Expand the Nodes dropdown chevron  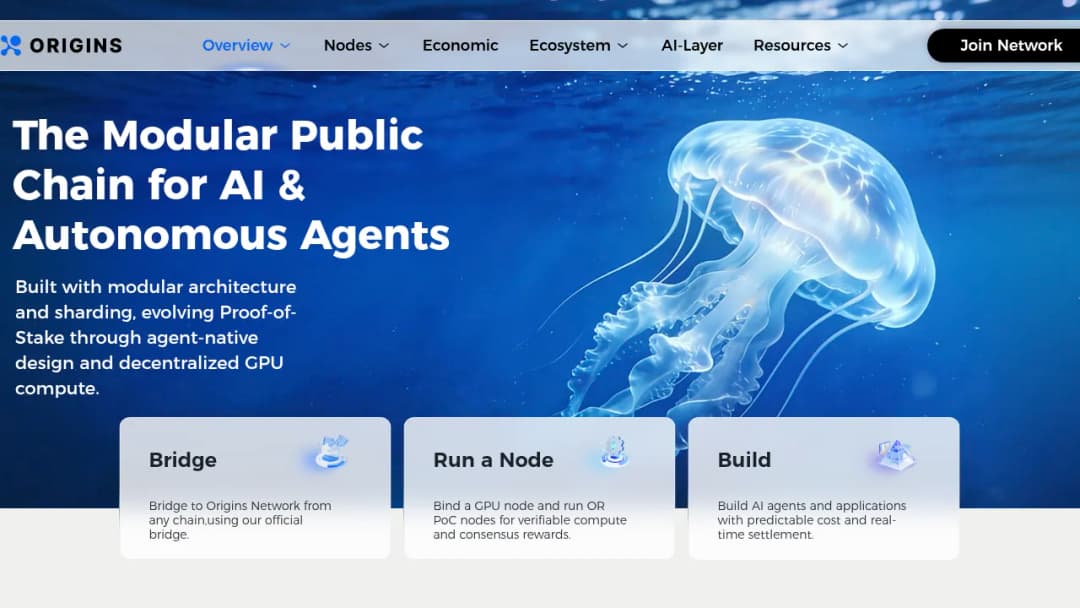tap(384, 45)
